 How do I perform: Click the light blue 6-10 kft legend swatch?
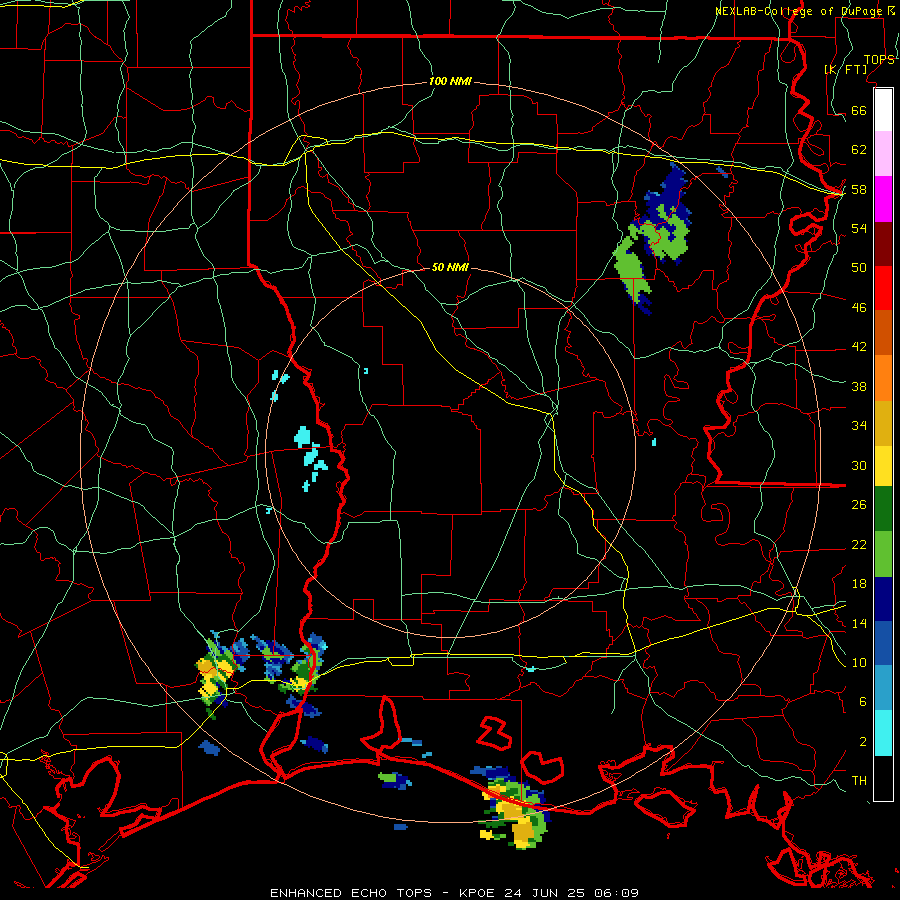pyautogui.click(x=883, y=688)
